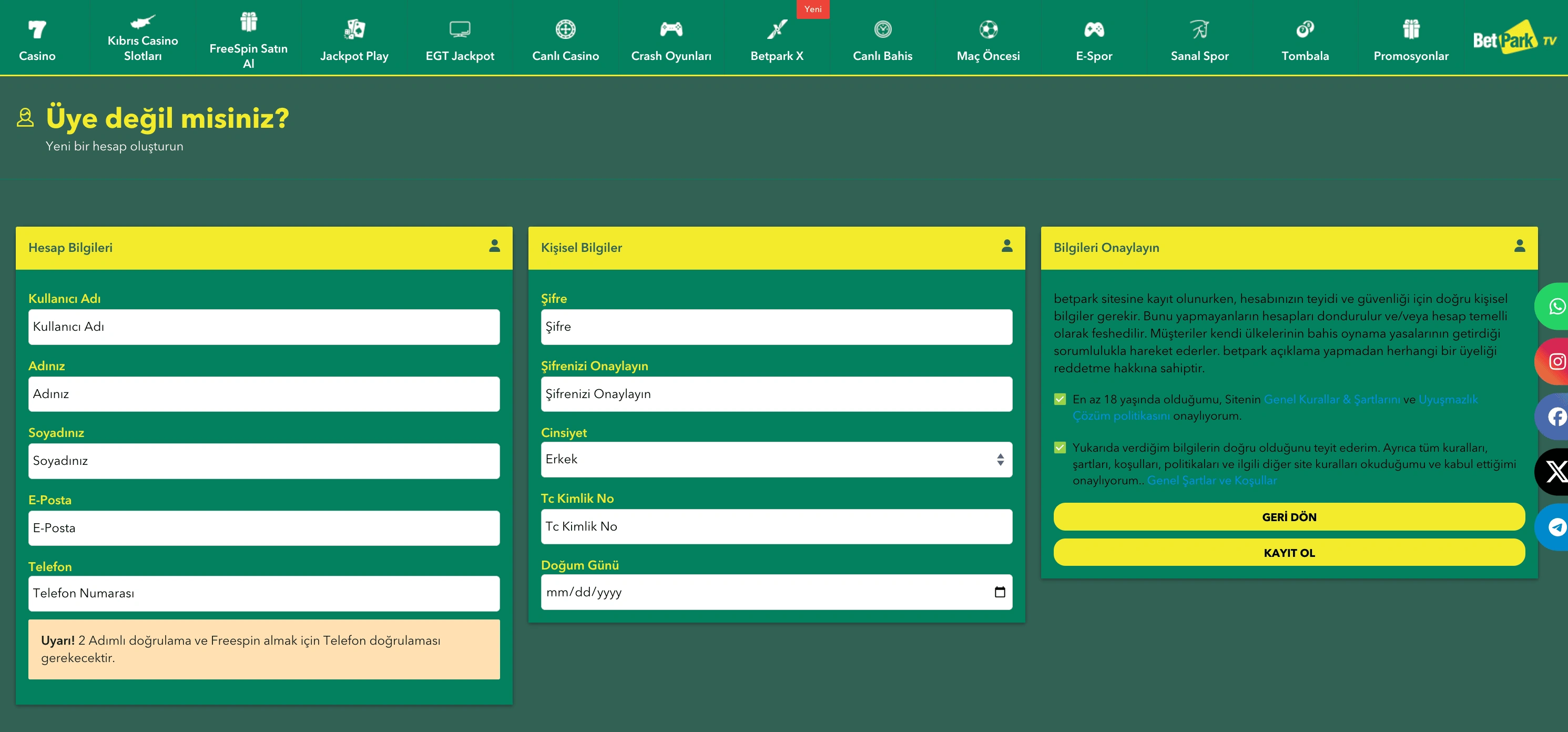Open the Genel Şartlar ve Koşullar link

[1211, 481]
